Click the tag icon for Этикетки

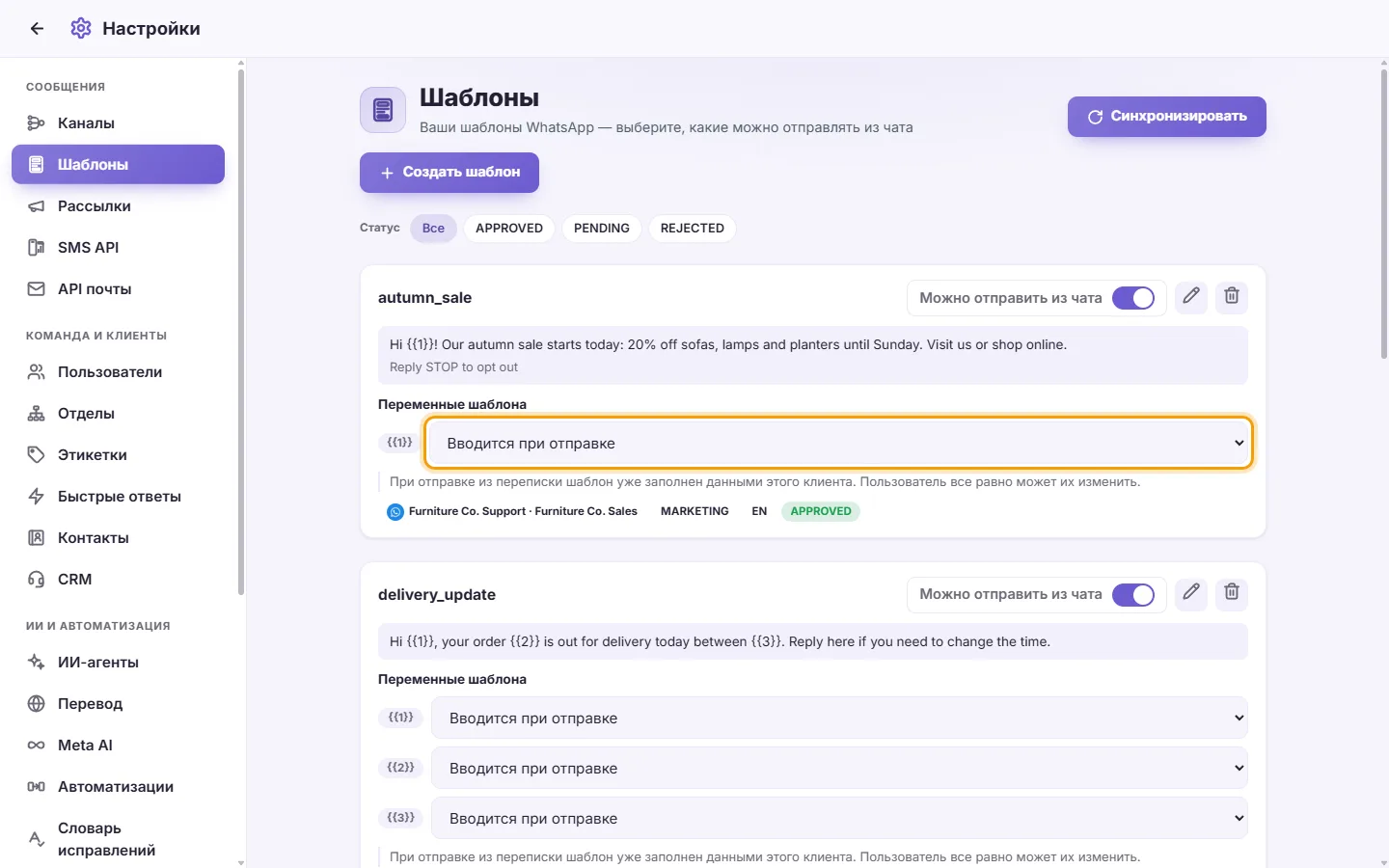36,455
